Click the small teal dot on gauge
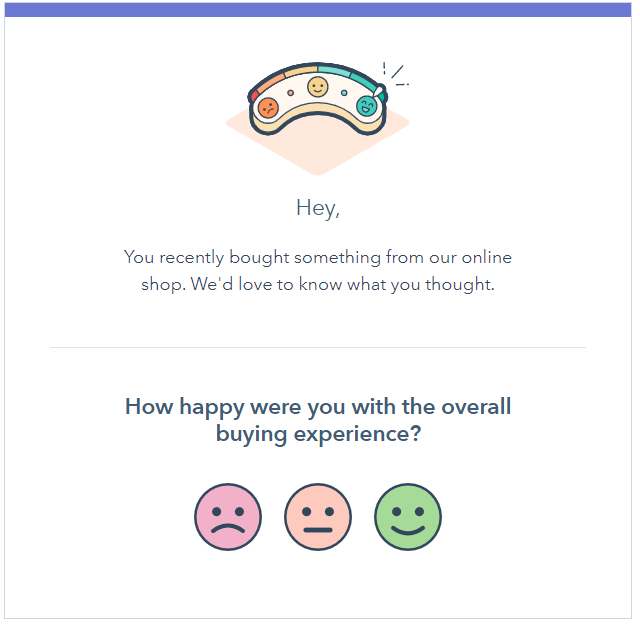Screen dimensions: 640x625 click(x=344, y=93)
